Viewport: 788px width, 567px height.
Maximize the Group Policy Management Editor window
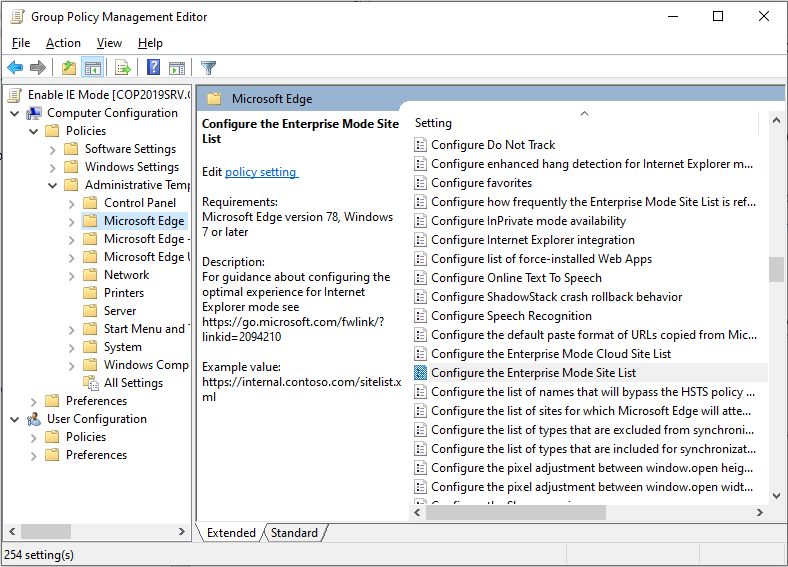718,17
